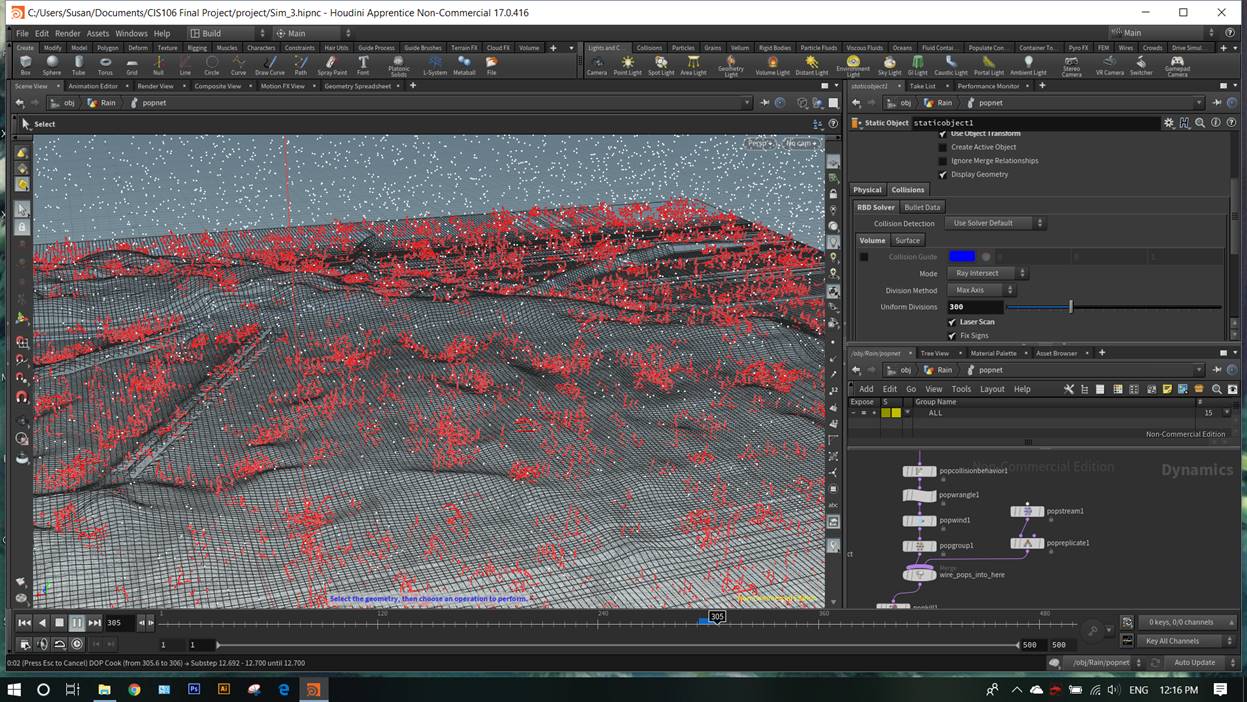
Task: Add a Spot Light
Action: (x=661, y=65)
